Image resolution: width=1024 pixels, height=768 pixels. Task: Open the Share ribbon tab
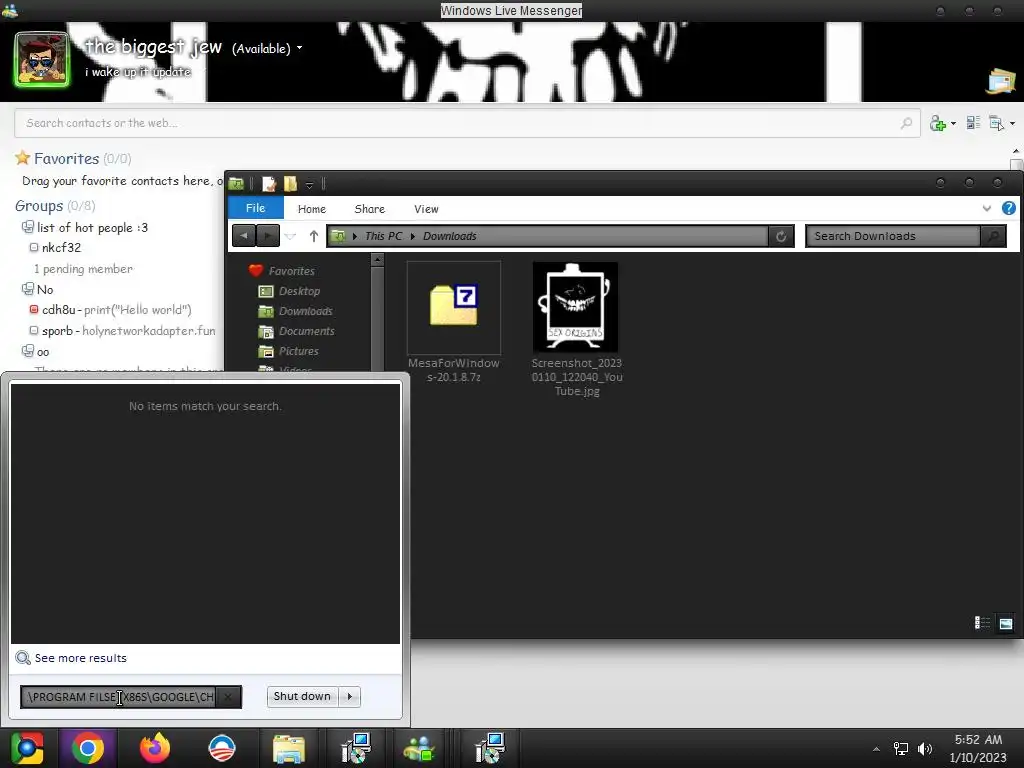pyautogui.click(x=370, y=209)
